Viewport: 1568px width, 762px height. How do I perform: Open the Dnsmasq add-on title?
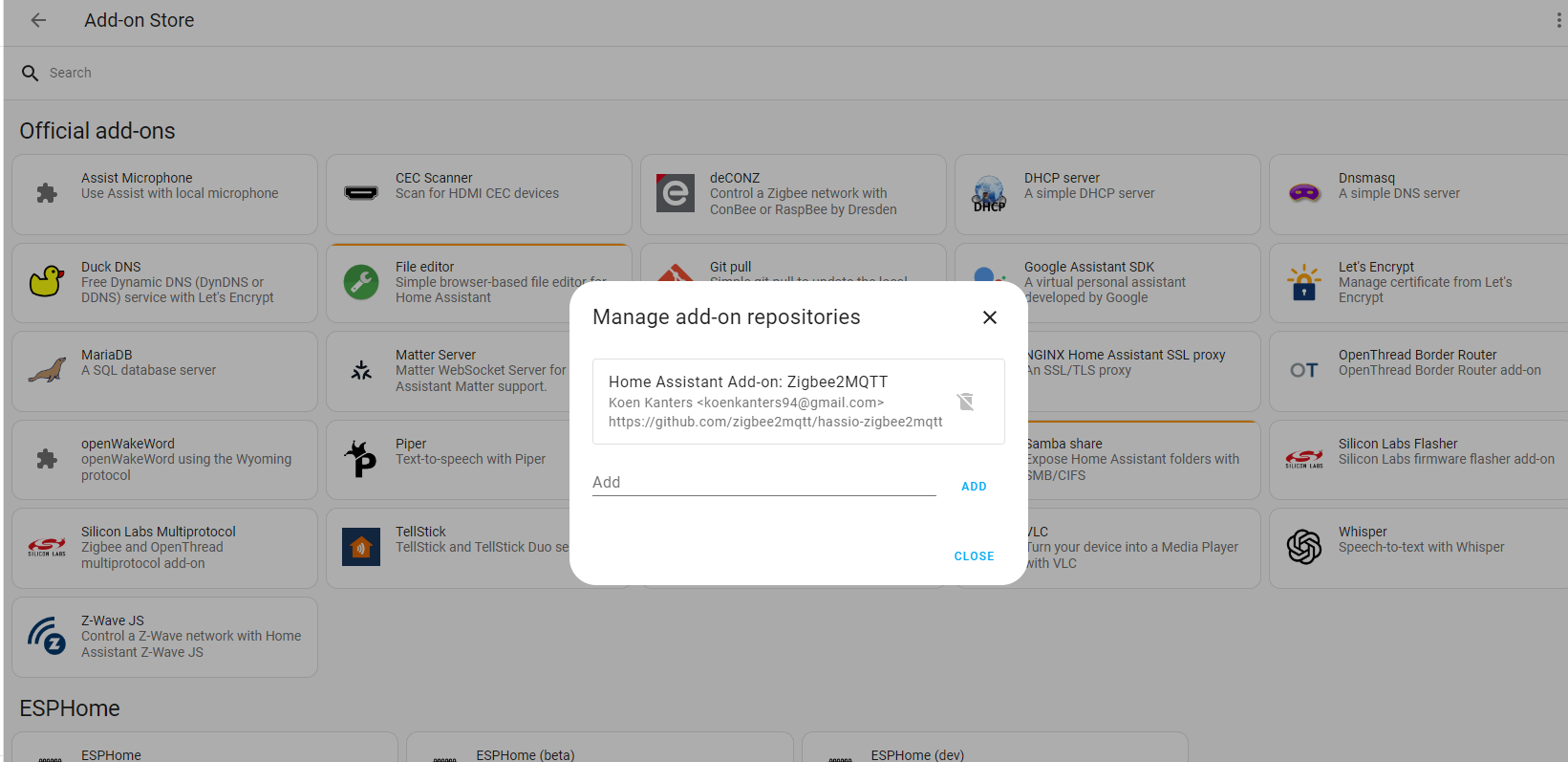1366,178
